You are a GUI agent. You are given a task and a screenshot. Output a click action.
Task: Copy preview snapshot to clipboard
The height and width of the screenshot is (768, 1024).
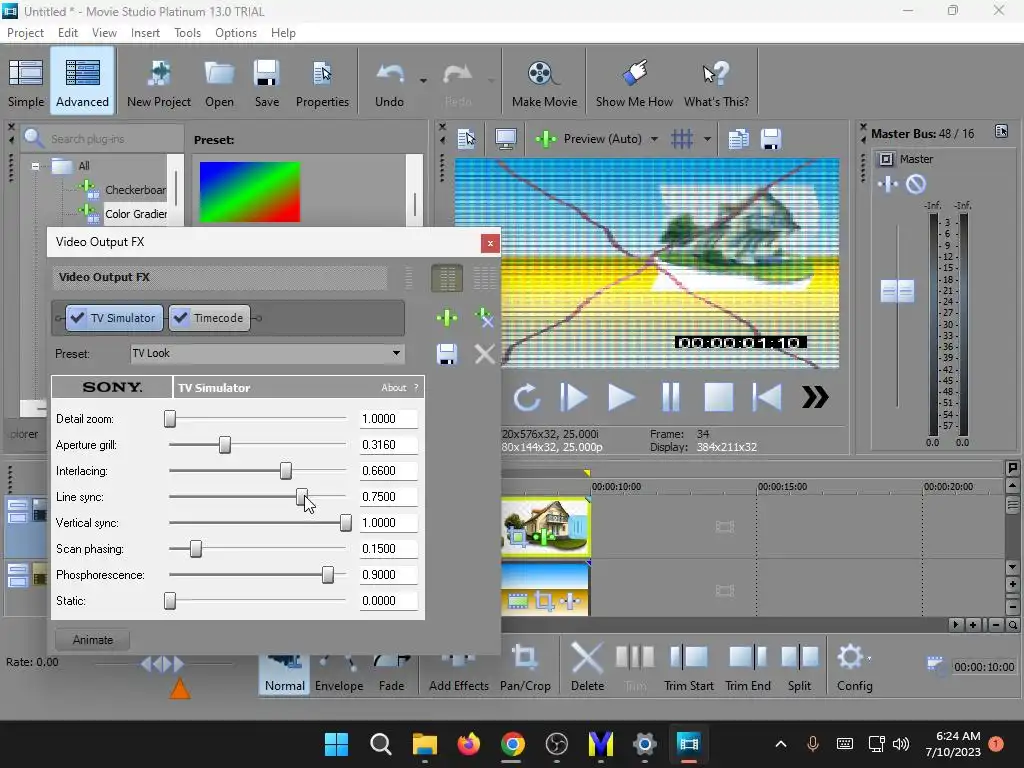(739, 138)
